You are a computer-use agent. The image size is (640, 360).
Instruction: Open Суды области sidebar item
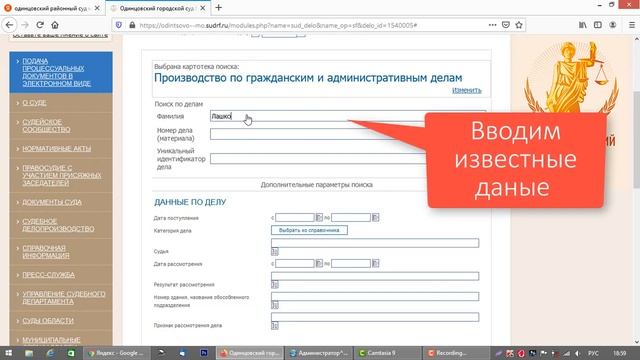coord(61,321)
